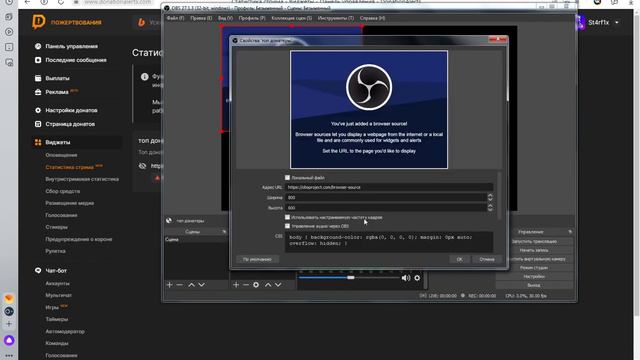Open the Коллекция сцен menu
The width and height of the screenshot is (640, 360).
pos(291,18)
